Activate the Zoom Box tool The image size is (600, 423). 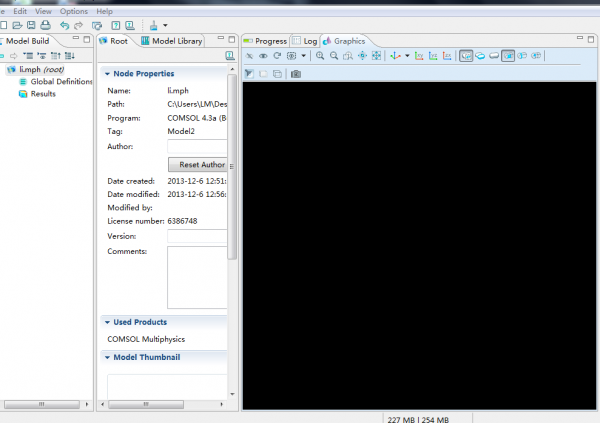(x=348, y=56)
